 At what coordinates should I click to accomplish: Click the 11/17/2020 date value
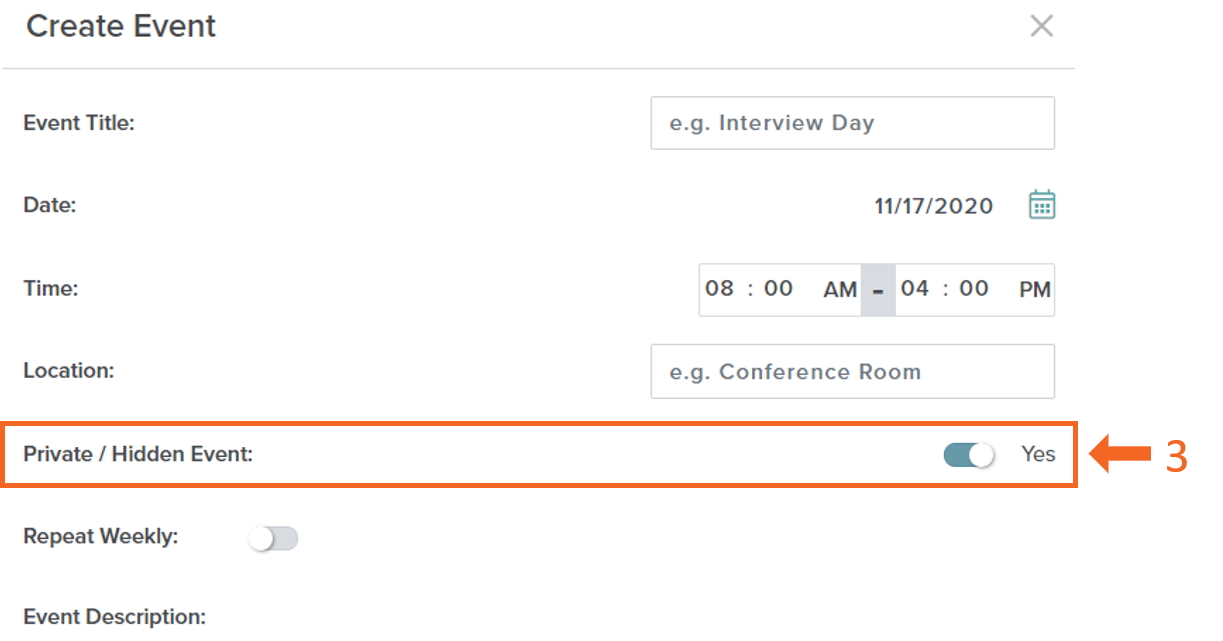(x=934, y=206)
